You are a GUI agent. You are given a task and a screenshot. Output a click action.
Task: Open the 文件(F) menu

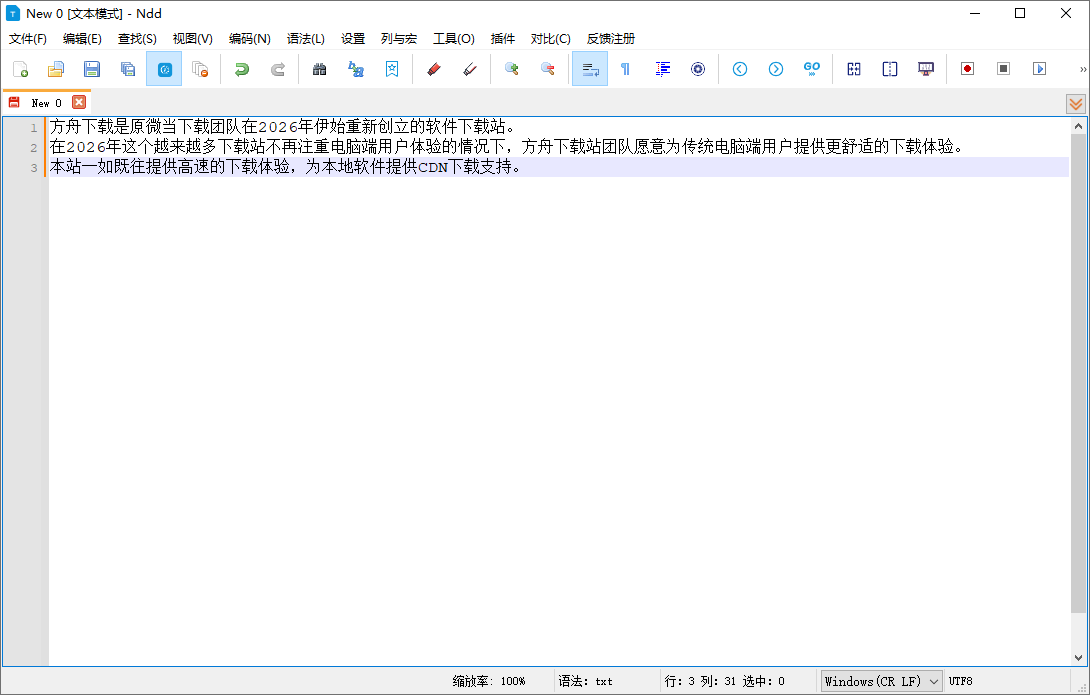[26, 39]
